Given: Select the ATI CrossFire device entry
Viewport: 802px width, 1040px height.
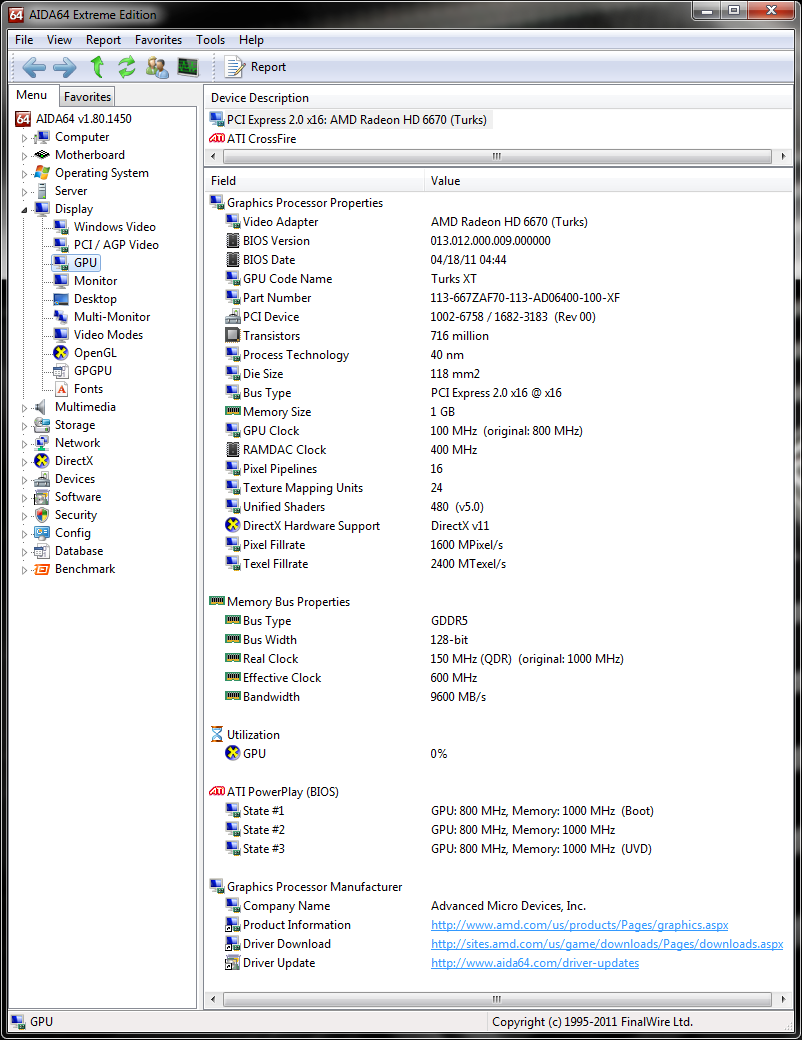Looking at the screenshot, I should [253, 139].
